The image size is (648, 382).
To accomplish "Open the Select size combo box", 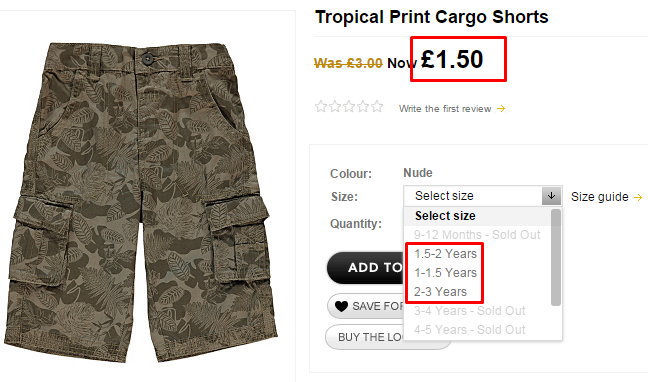I will (x=483, y=196).
